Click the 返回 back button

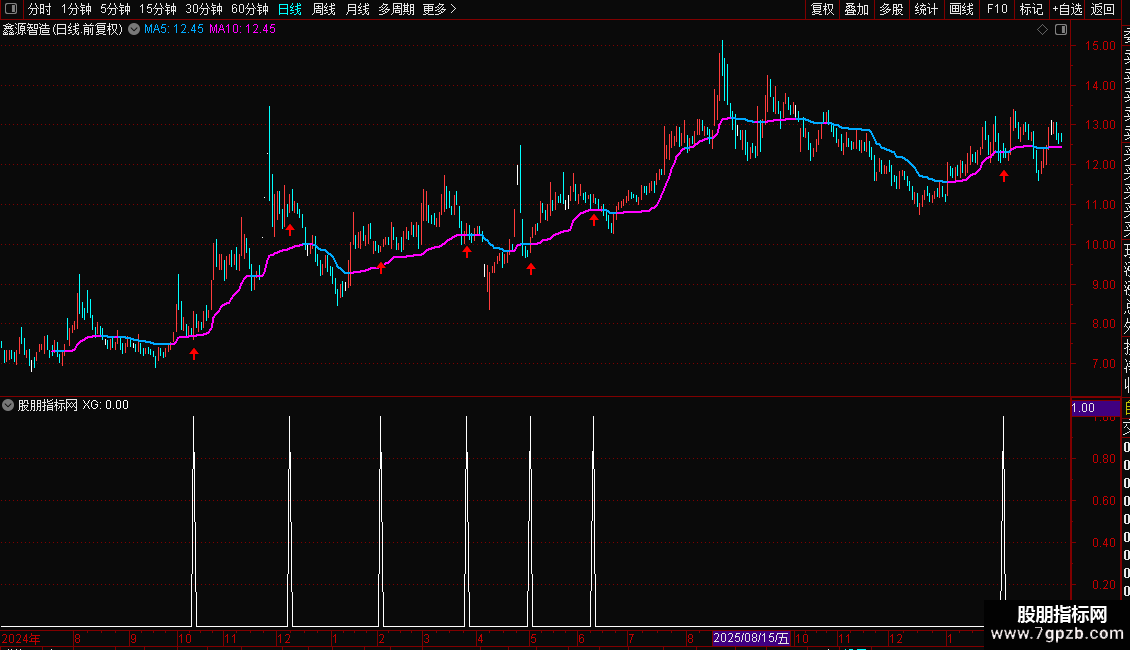(1103, 9)
